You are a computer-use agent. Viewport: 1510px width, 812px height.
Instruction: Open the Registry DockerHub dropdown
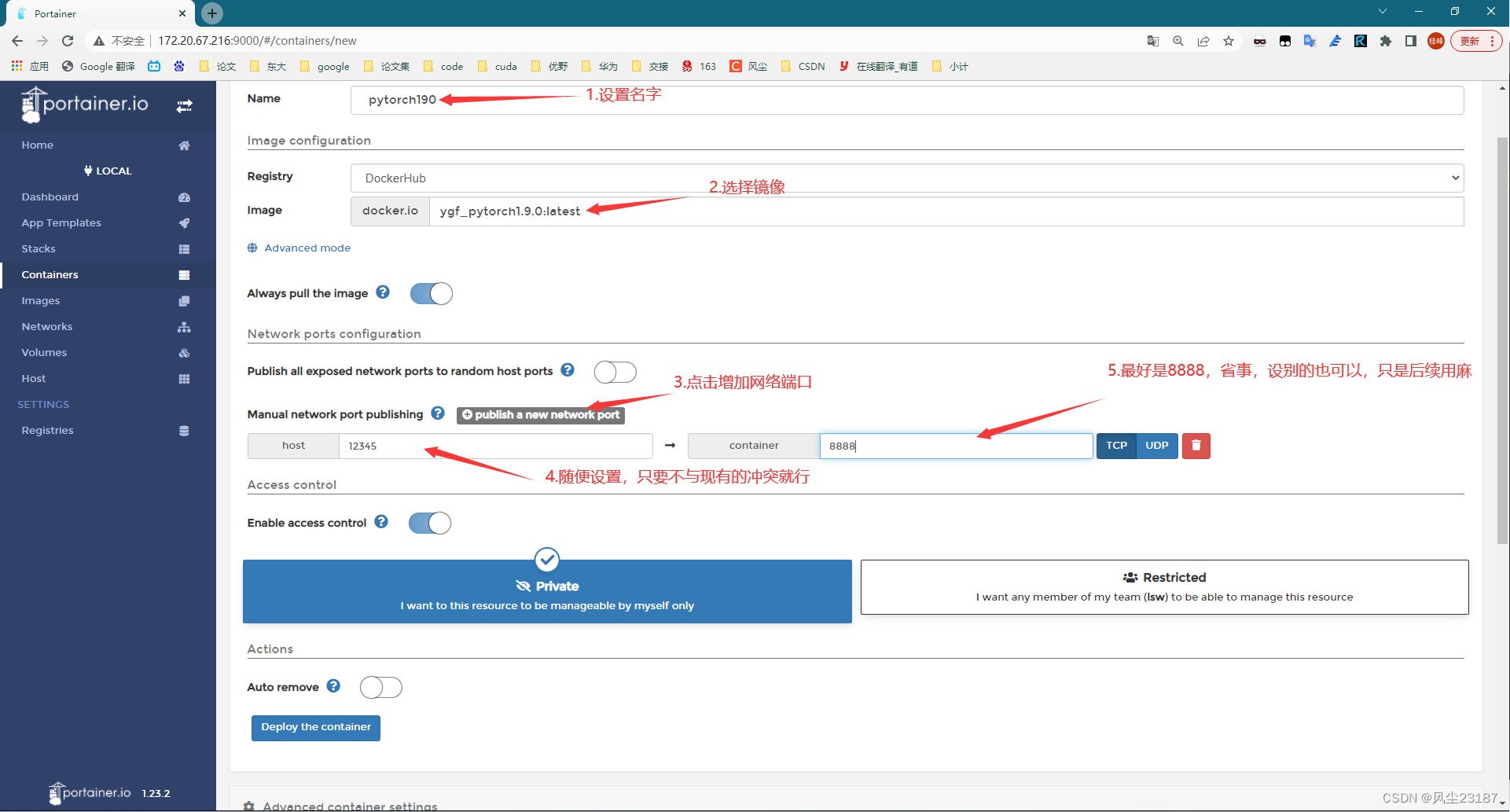click(907, 178)
